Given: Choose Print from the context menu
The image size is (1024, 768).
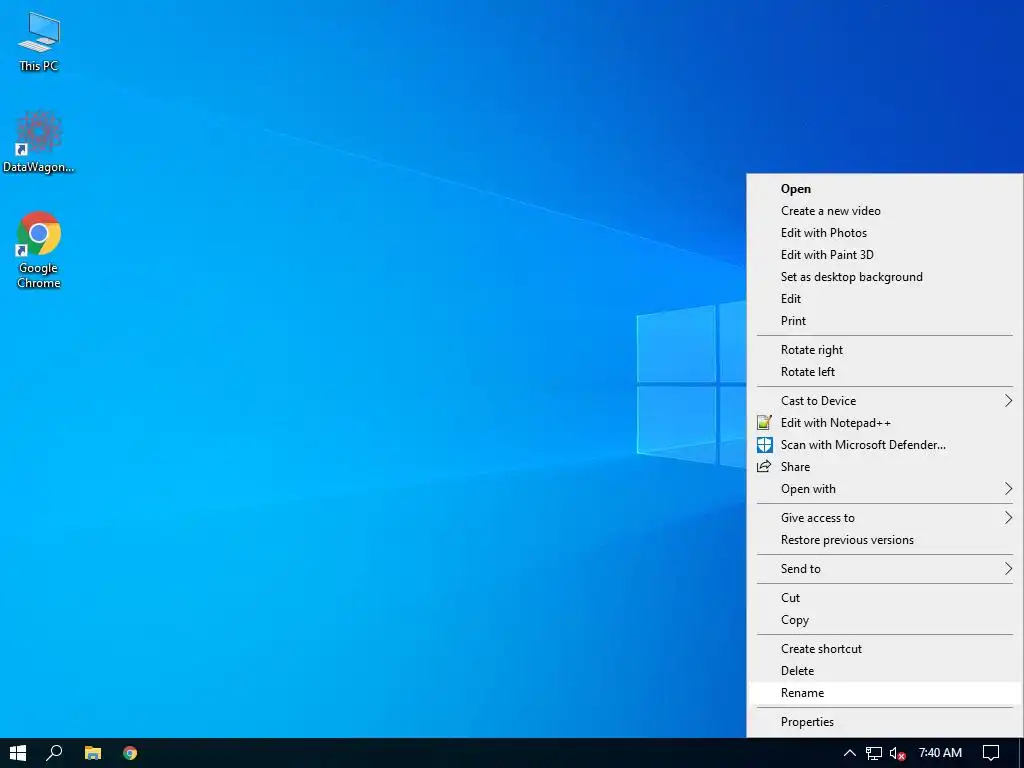Looking at the screenshot, I should [x=884, y=321].
